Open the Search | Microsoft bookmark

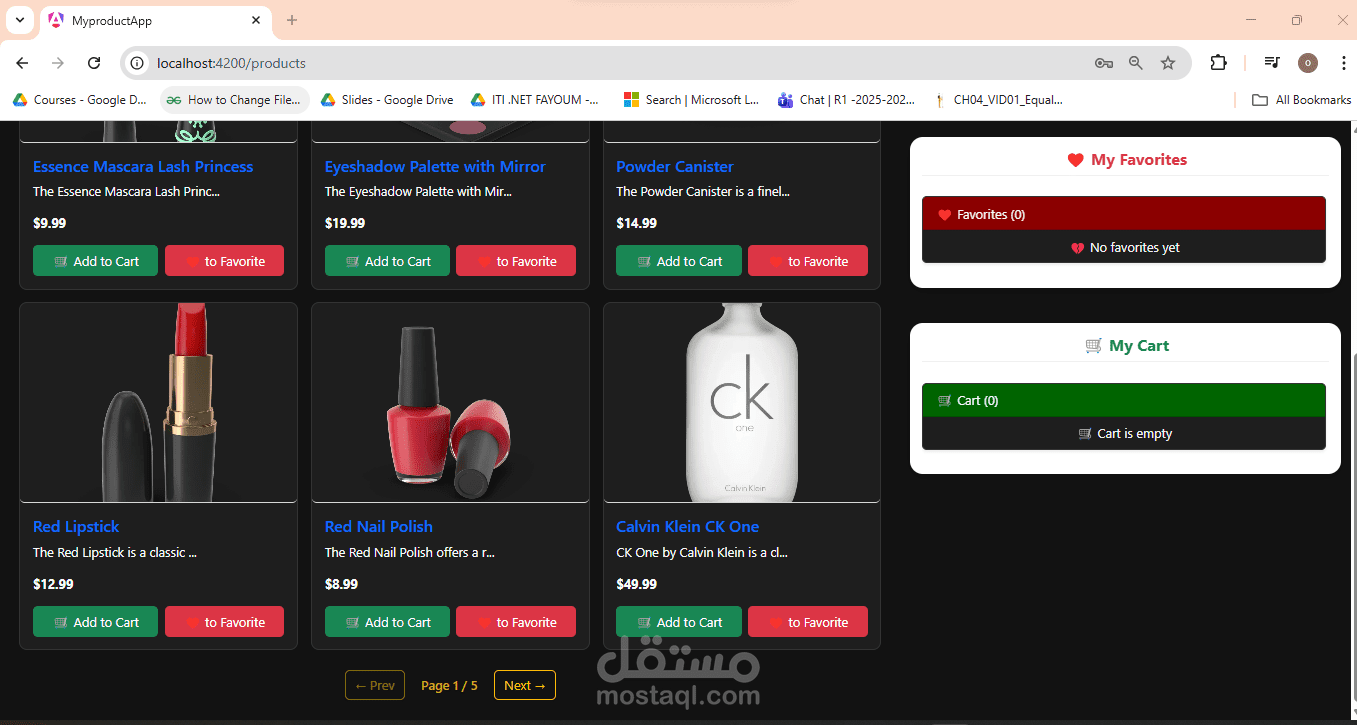point(692,100)
